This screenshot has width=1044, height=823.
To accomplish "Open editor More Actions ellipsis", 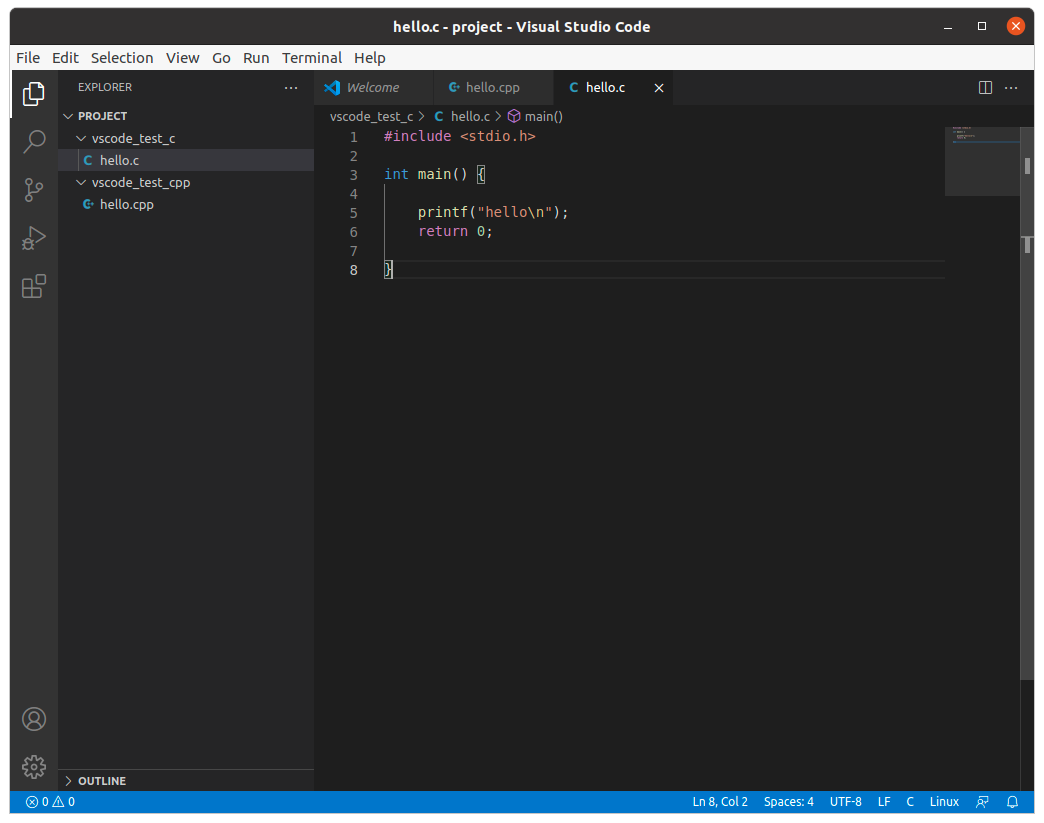I will 1011,88.
